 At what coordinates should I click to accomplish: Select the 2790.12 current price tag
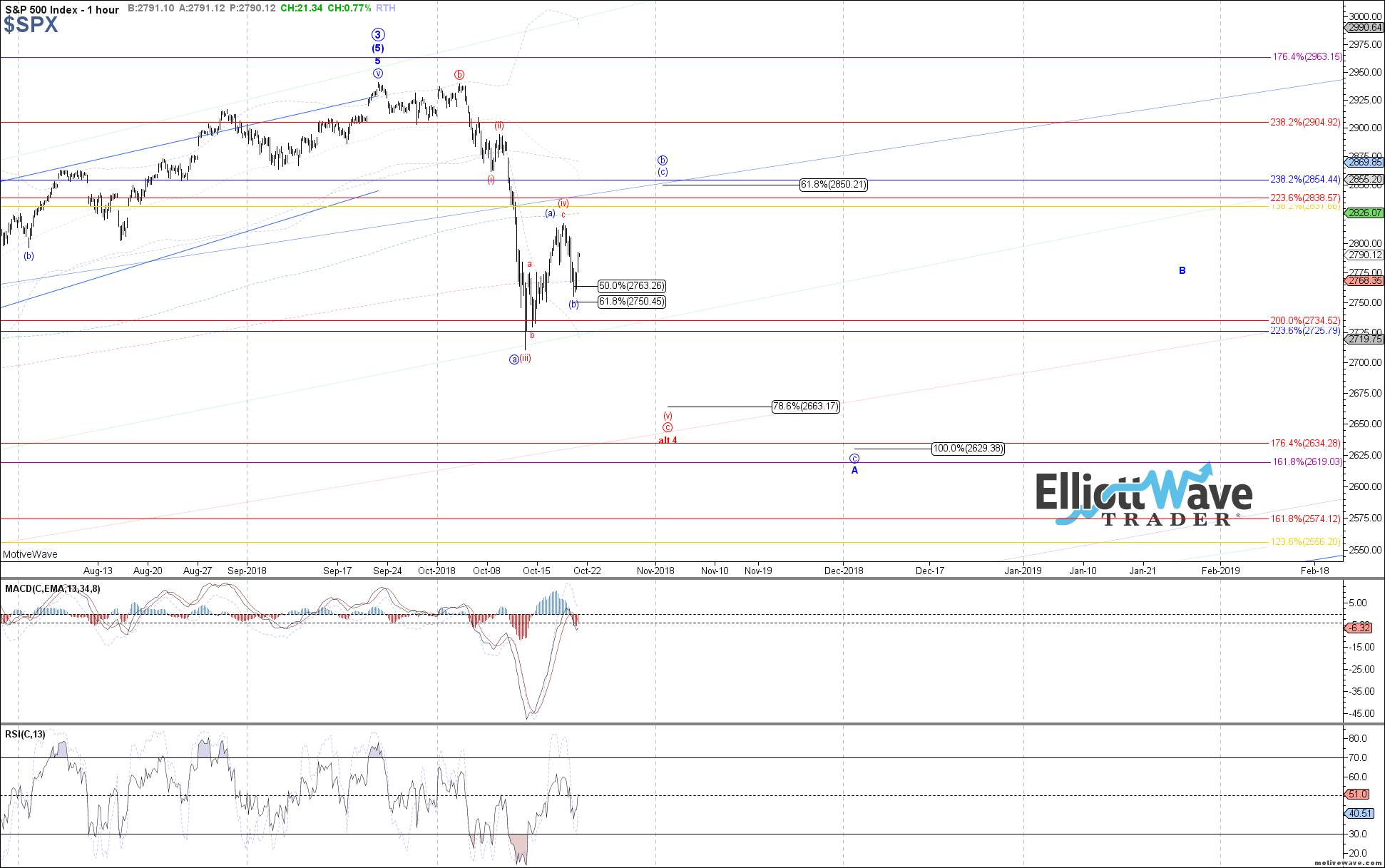point(1365,255)
